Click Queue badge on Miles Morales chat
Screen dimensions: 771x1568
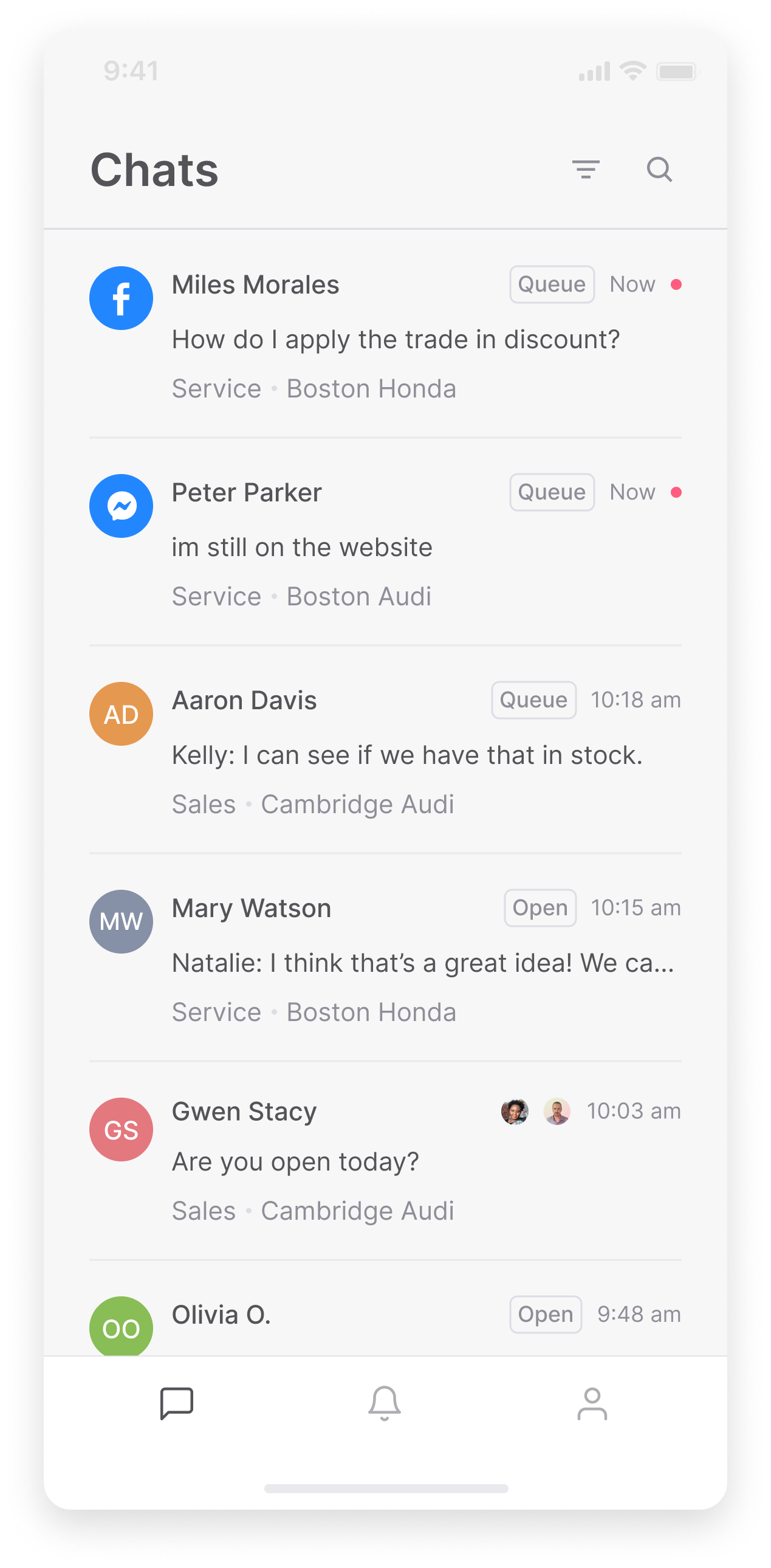[552, 284]
